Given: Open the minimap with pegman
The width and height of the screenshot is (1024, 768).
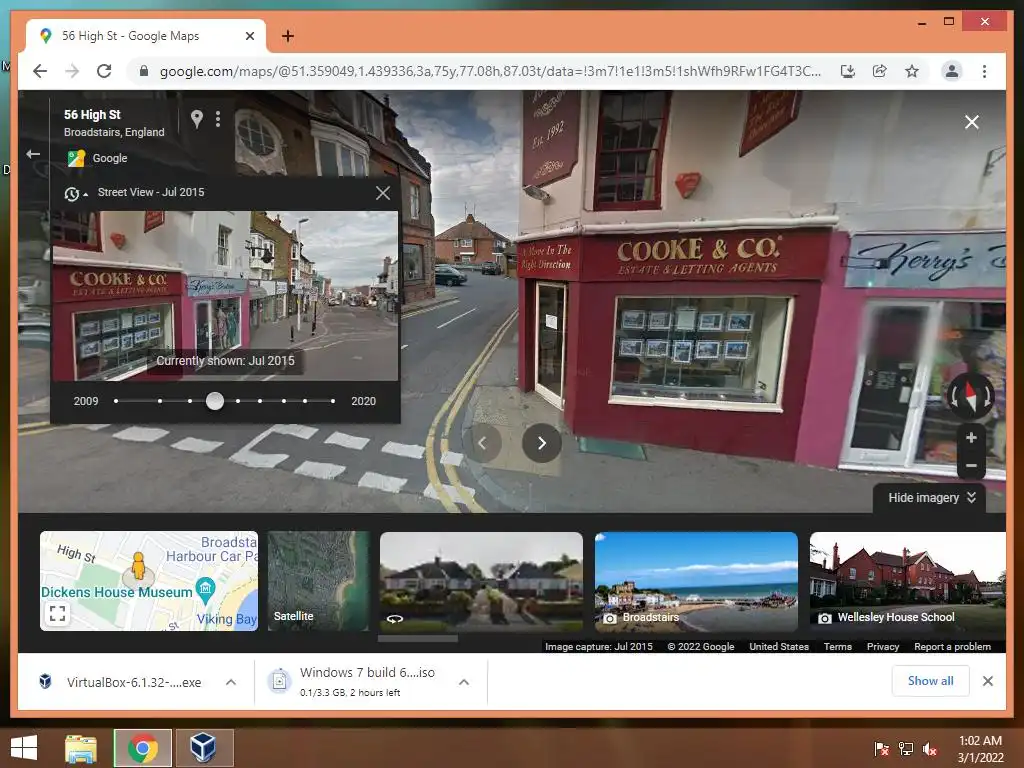Looking at the screenshot, I should 149,581.
